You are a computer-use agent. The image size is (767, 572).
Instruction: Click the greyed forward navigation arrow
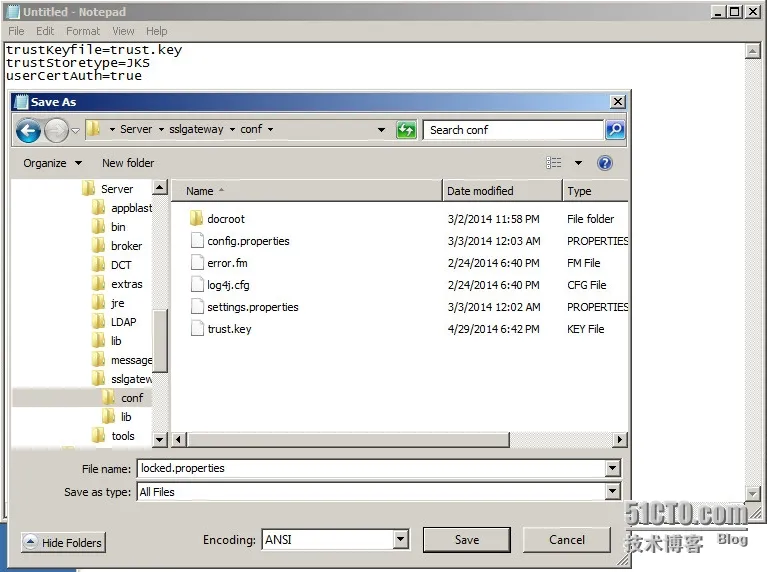pyautogui.click(x=56, y=131)
